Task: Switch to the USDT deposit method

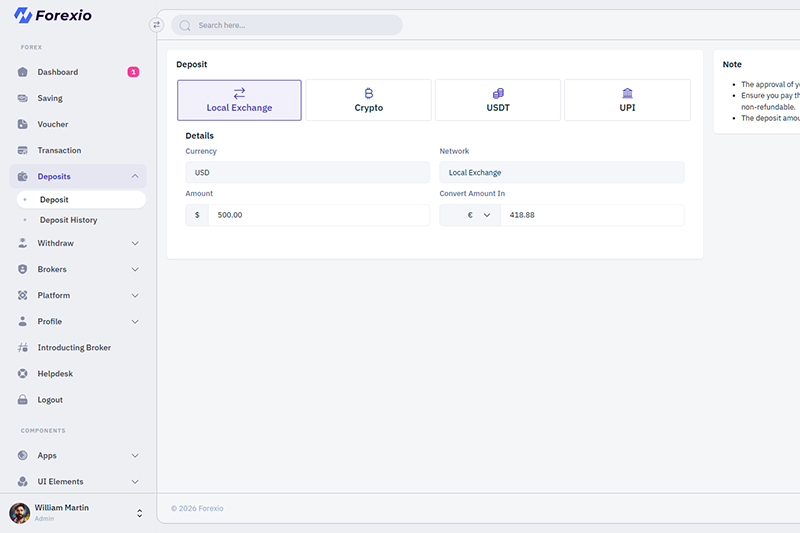Action: click(x=497, y=100)
